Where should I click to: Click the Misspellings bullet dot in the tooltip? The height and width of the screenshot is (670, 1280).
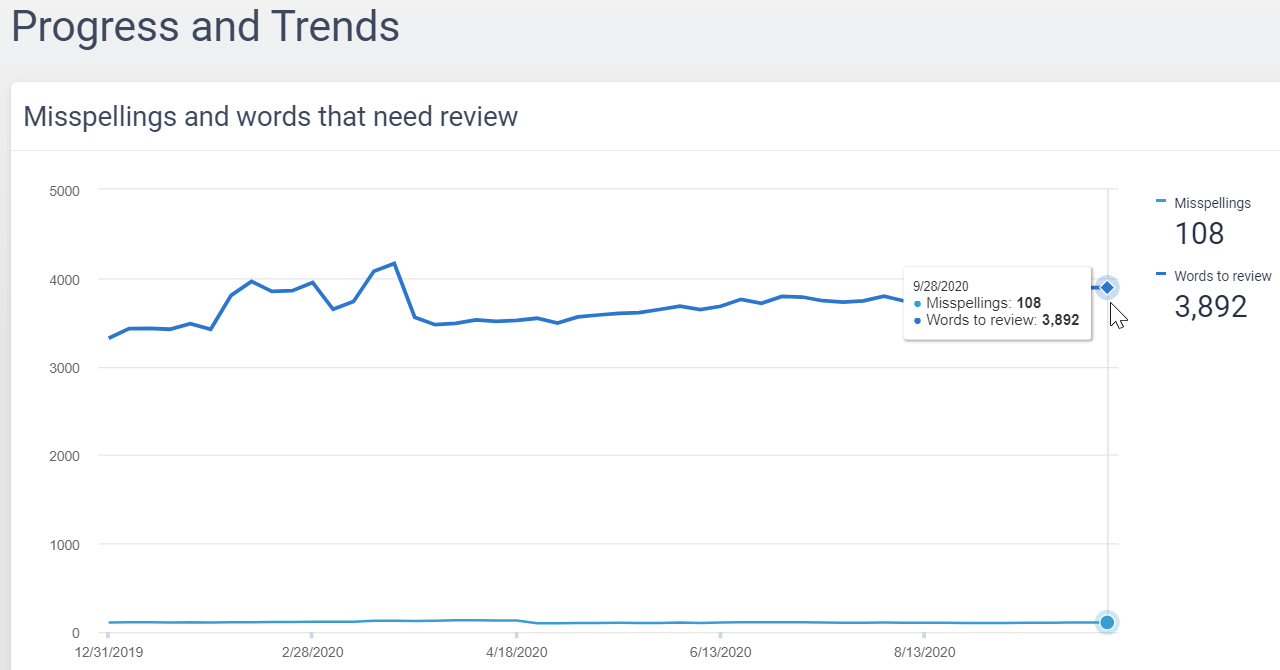918,303
